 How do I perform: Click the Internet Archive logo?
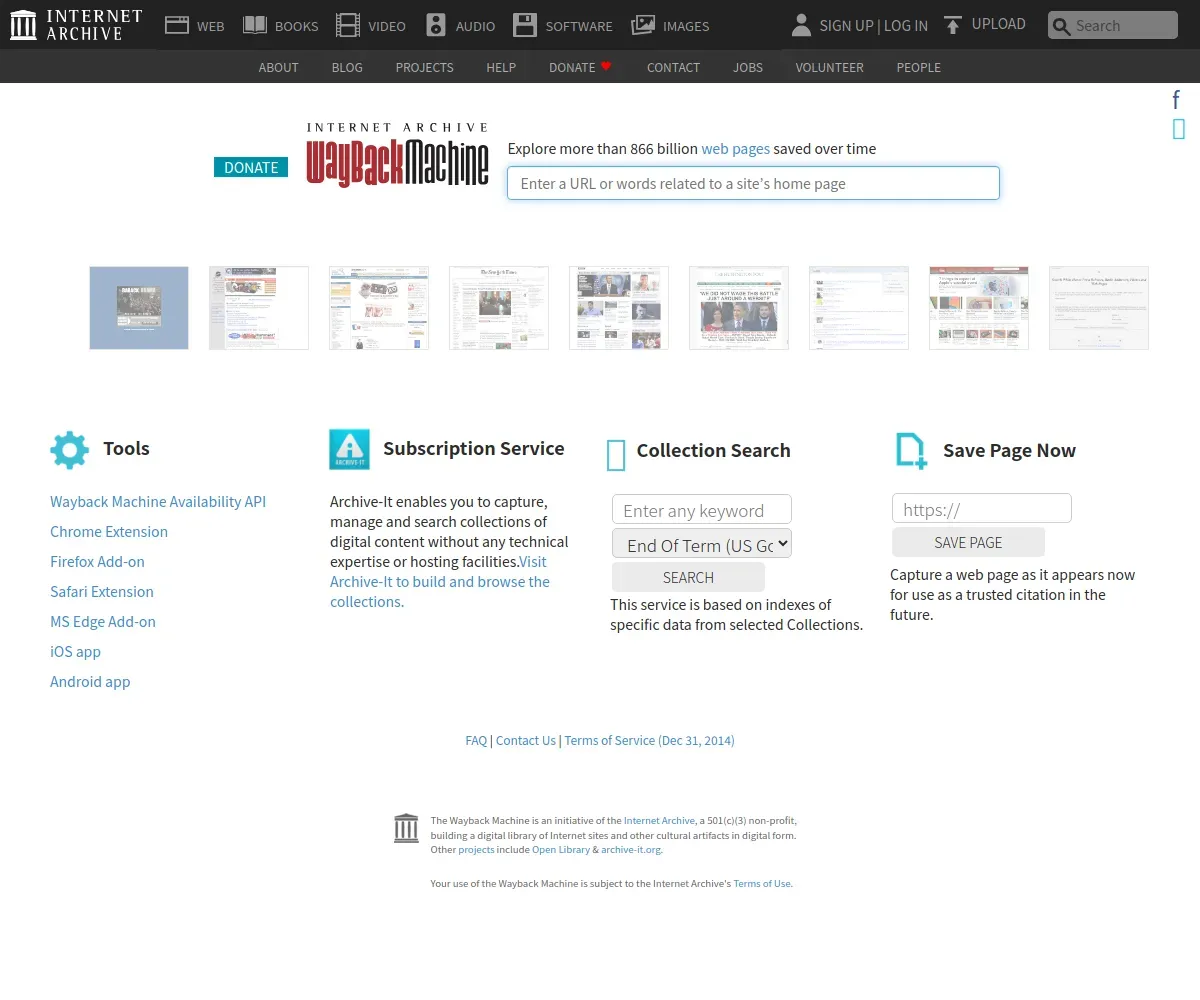76,25
